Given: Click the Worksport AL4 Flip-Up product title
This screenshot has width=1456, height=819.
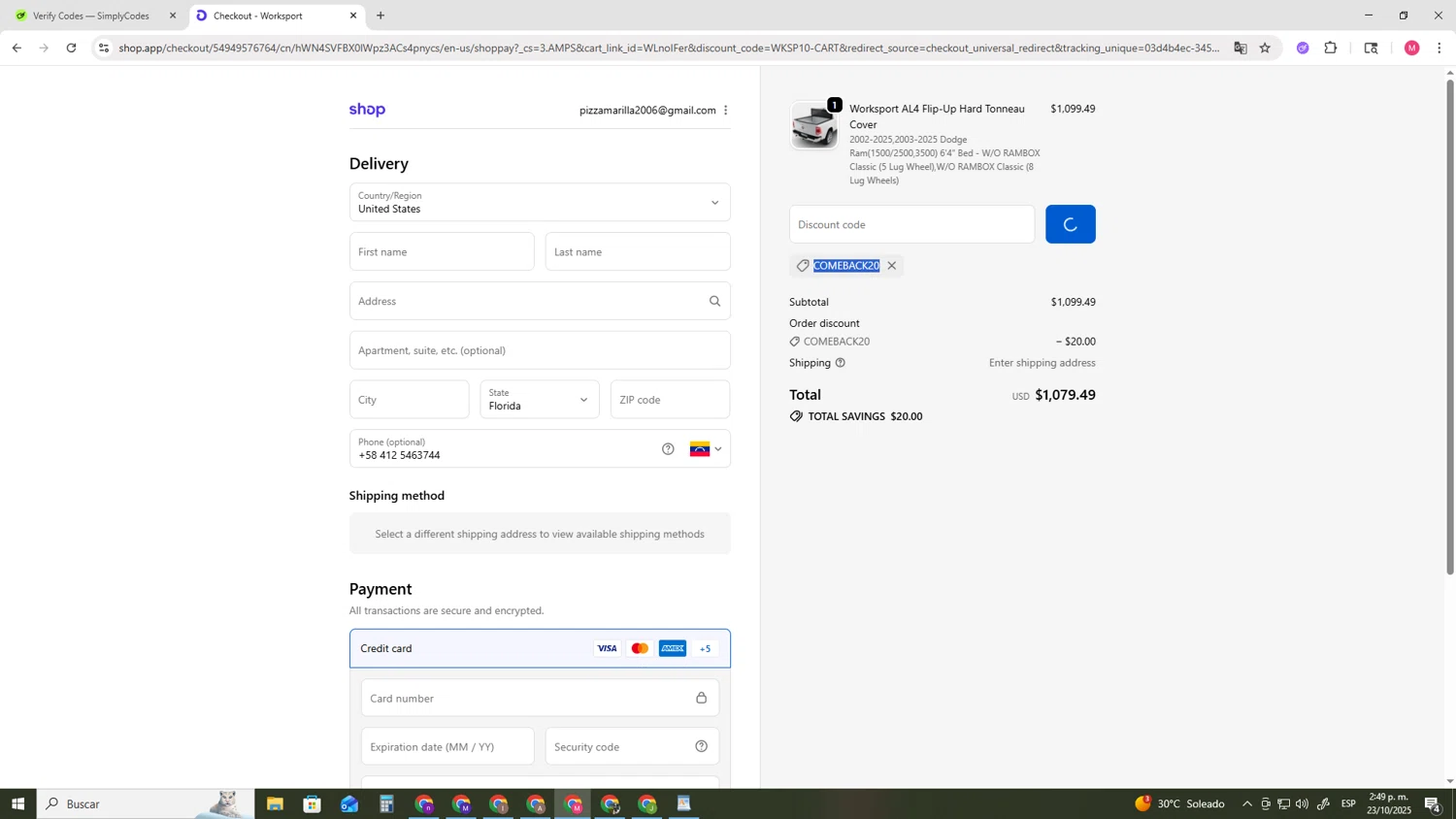Looking at the screenshot, I should 937,116.
